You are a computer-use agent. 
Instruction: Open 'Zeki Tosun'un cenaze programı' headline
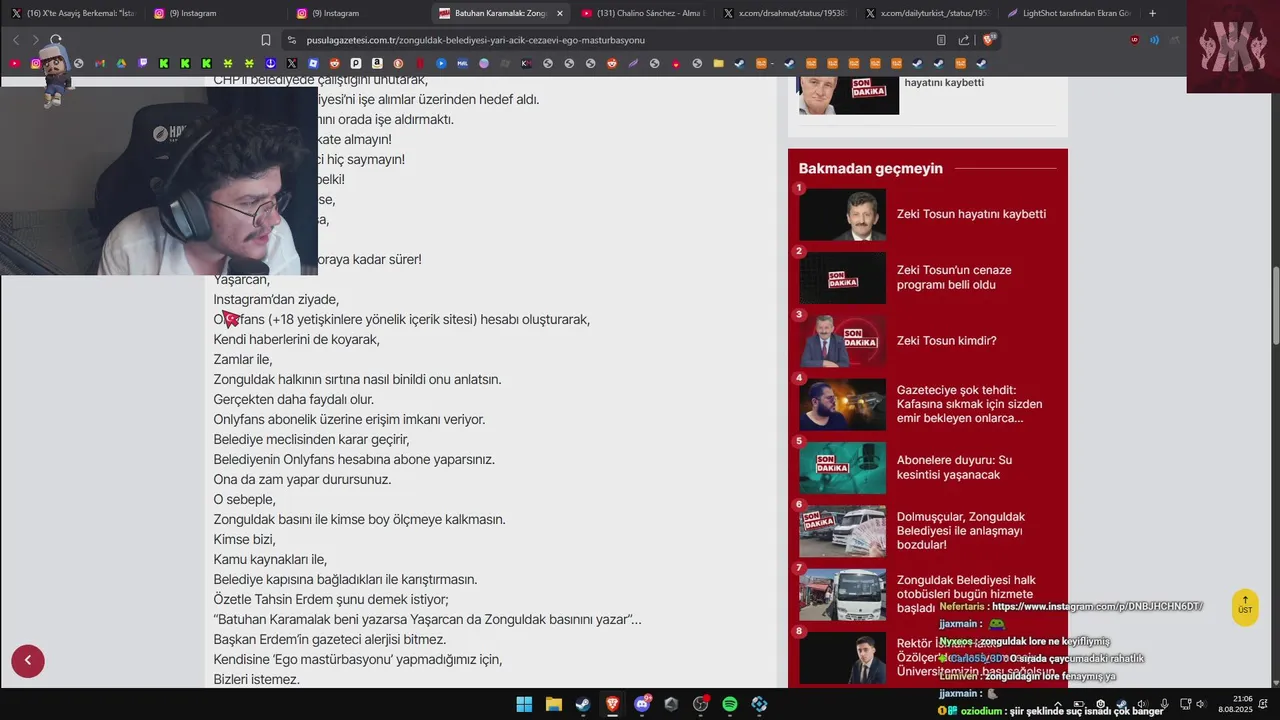pos(954,277)
